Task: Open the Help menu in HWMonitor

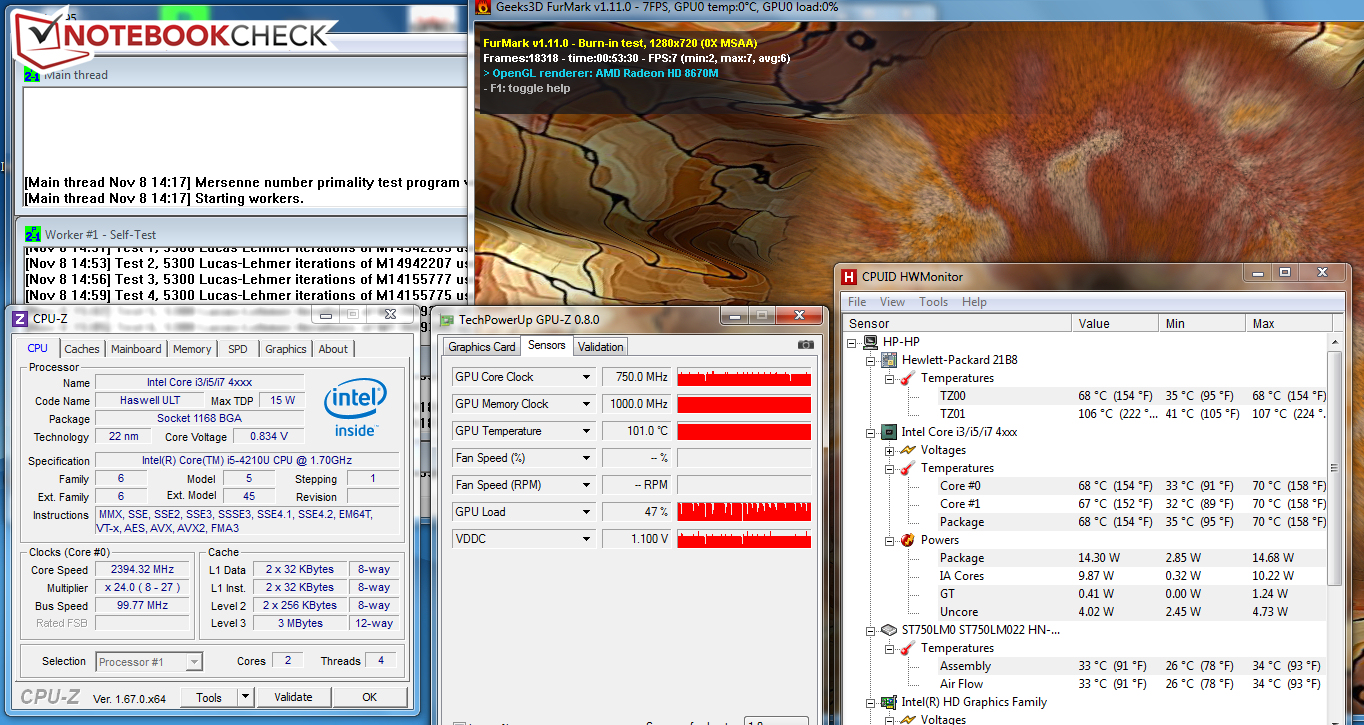Action: point(974,302)
